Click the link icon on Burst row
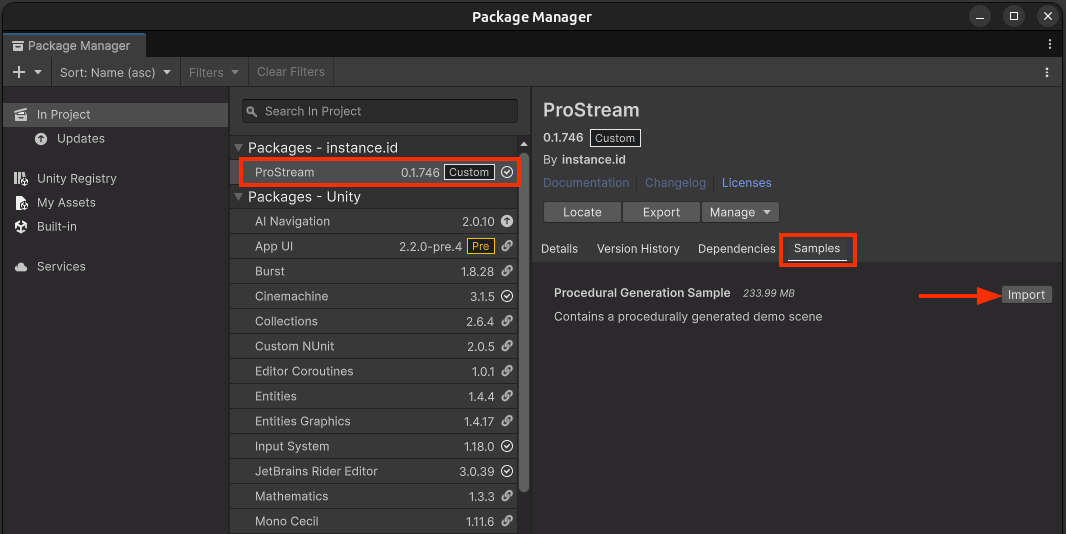 (x=507, y=271)
